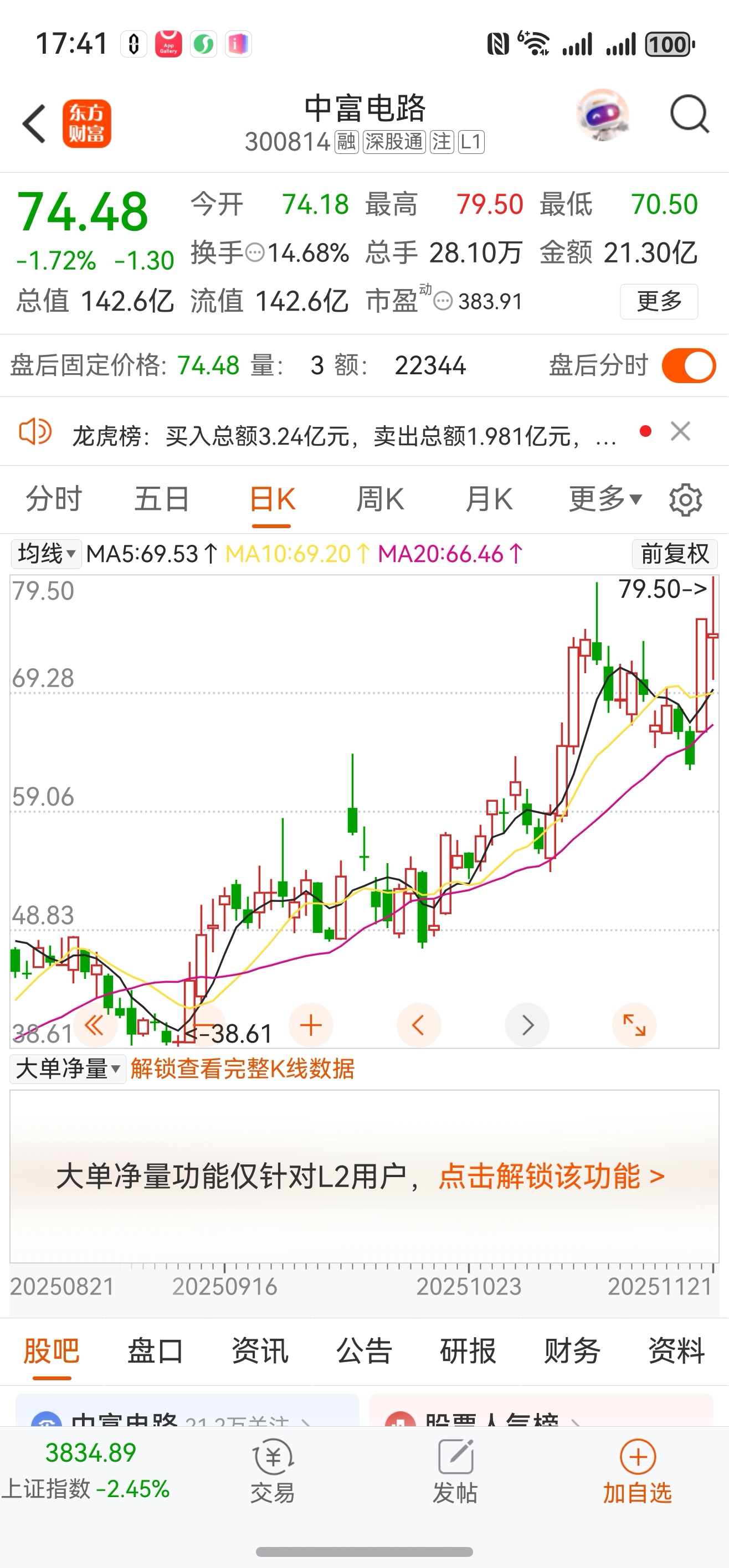729x1568 pixels.
Task: Tap the speaker announcement icon
Action: click(35, 432)
